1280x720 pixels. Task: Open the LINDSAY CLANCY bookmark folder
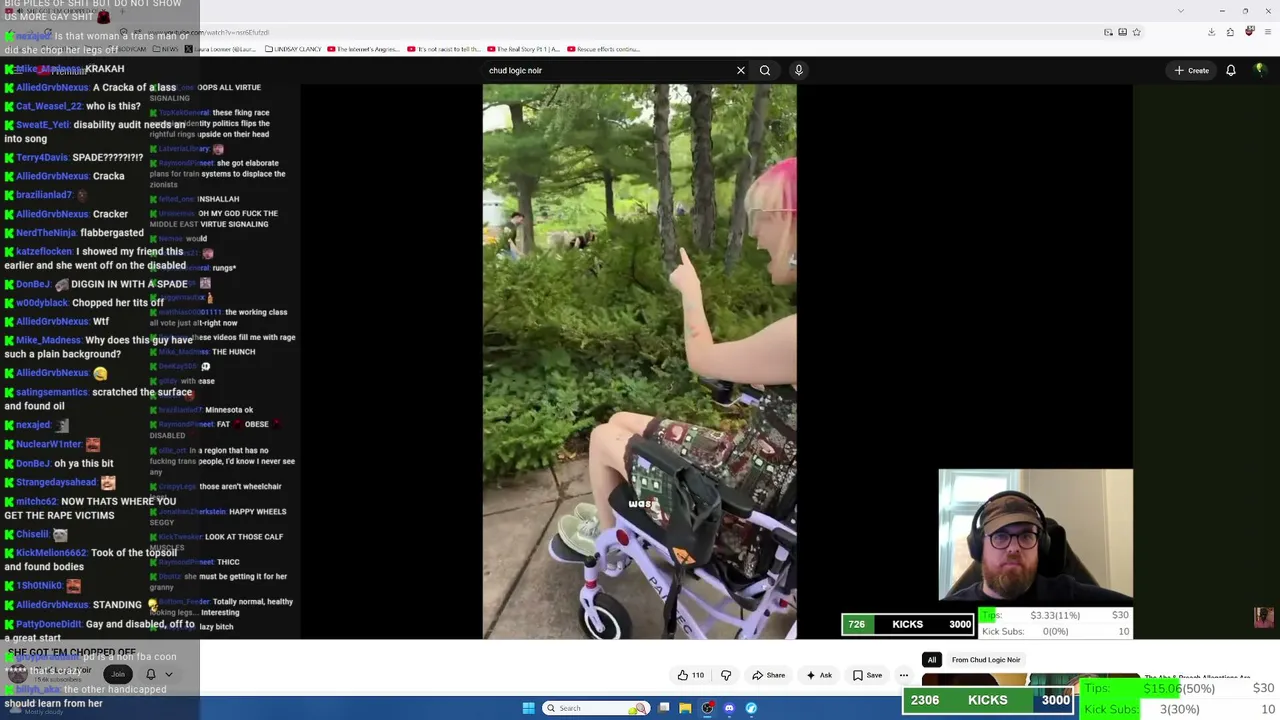(x=295, y=49)
